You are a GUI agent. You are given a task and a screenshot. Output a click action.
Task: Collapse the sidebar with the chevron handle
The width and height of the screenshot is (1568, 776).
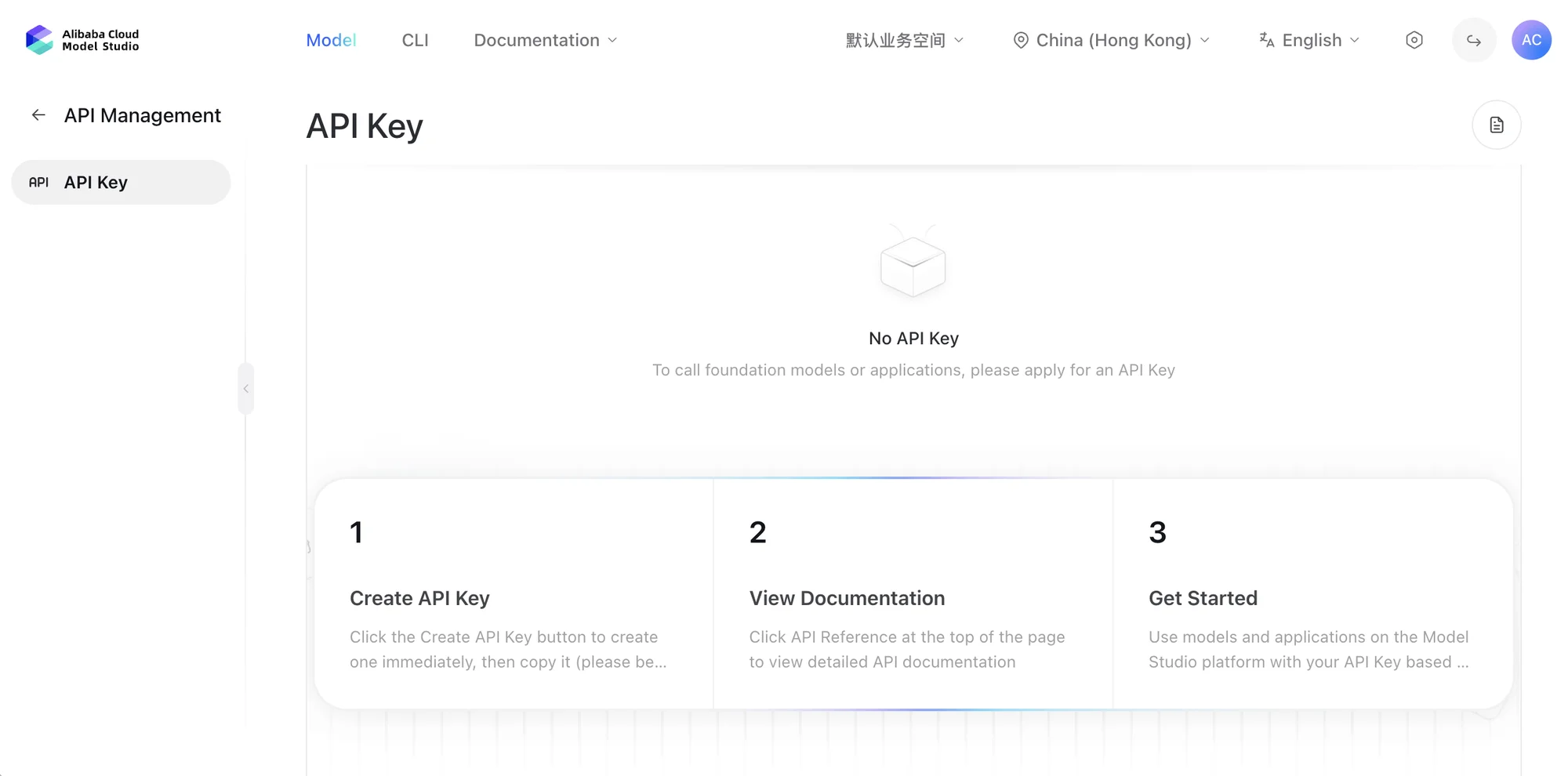tap(245, 388)
